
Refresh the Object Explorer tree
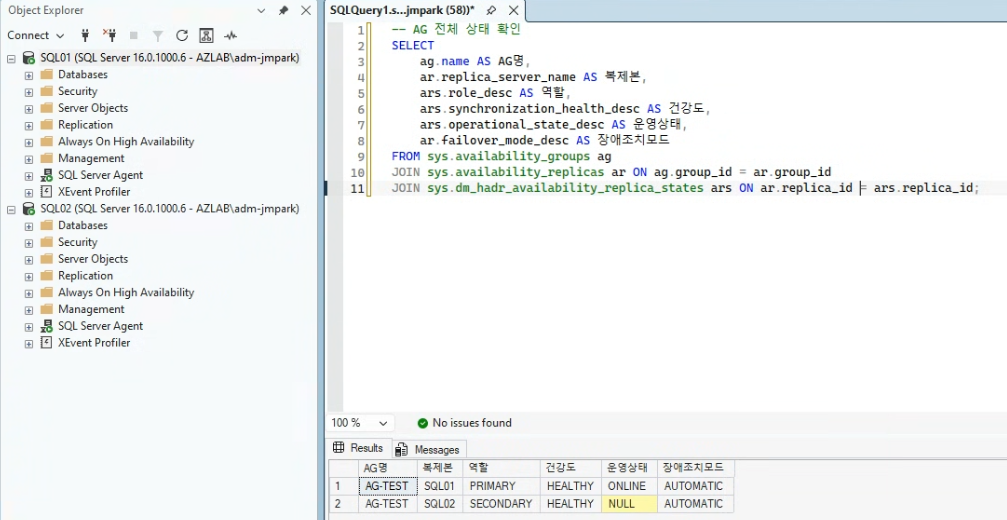coord(182,35)
